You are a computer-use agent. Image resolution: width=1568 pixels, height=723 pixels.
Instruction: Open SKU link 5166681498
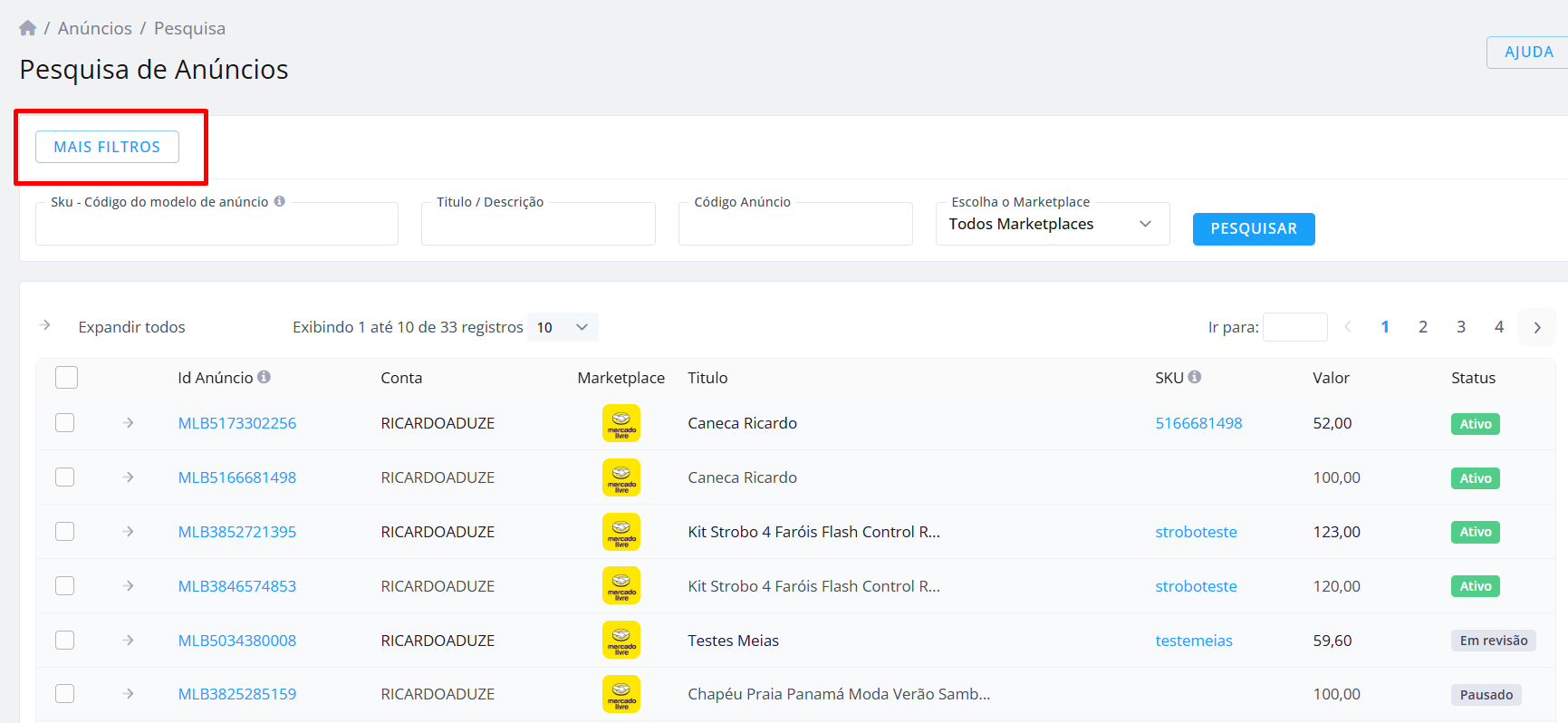coord(1198,423)
